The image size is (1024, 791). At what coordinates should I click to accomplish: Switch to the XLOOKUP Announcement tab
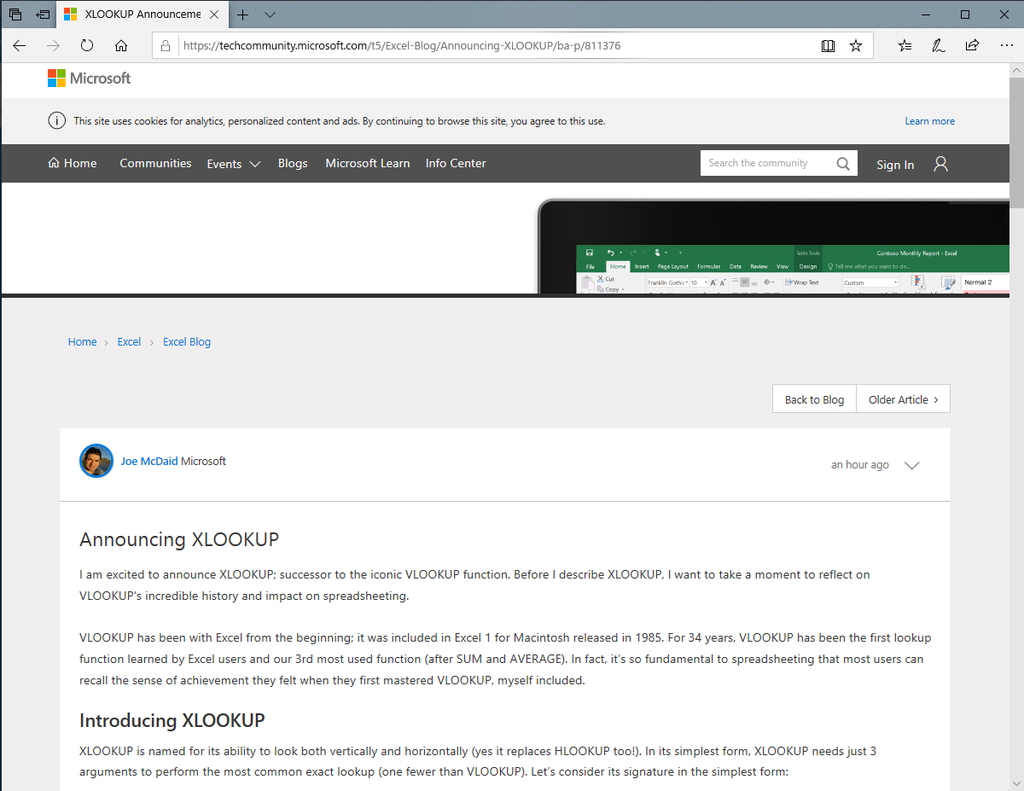point(140,14)
